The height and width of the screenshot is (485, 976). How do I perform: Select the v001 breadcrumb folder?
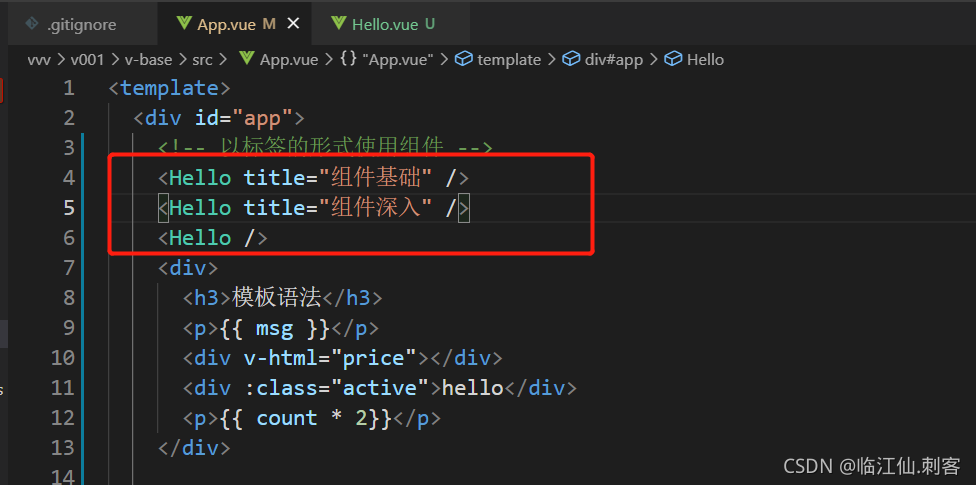coord(85,60)
